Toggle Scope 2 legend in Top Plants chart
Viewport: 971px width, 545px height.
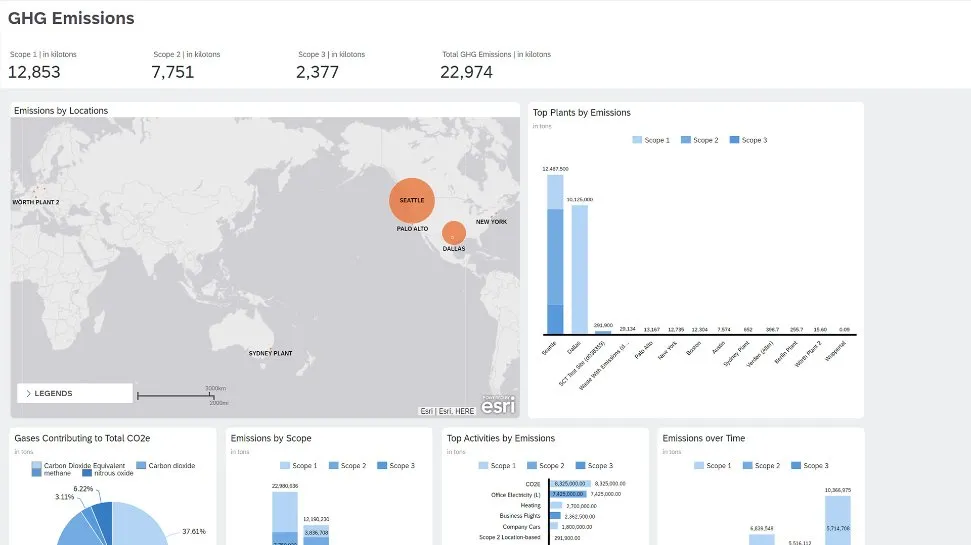700,141
